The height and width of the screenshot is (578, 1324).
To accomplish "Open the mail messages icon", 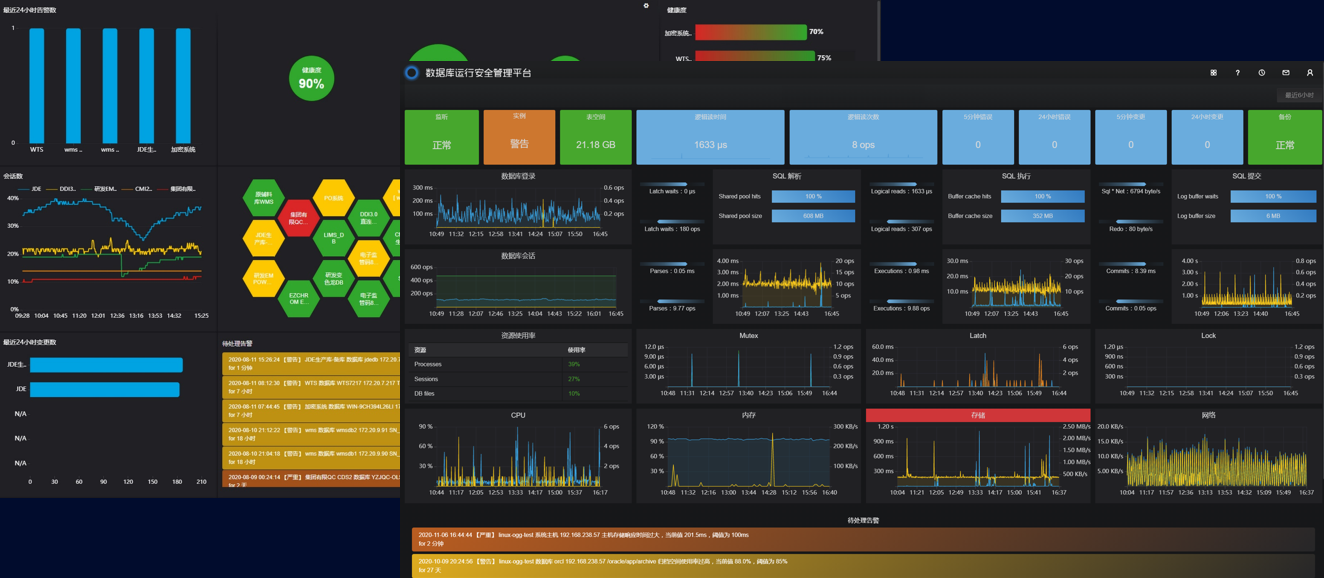I will click(1286, 73).
